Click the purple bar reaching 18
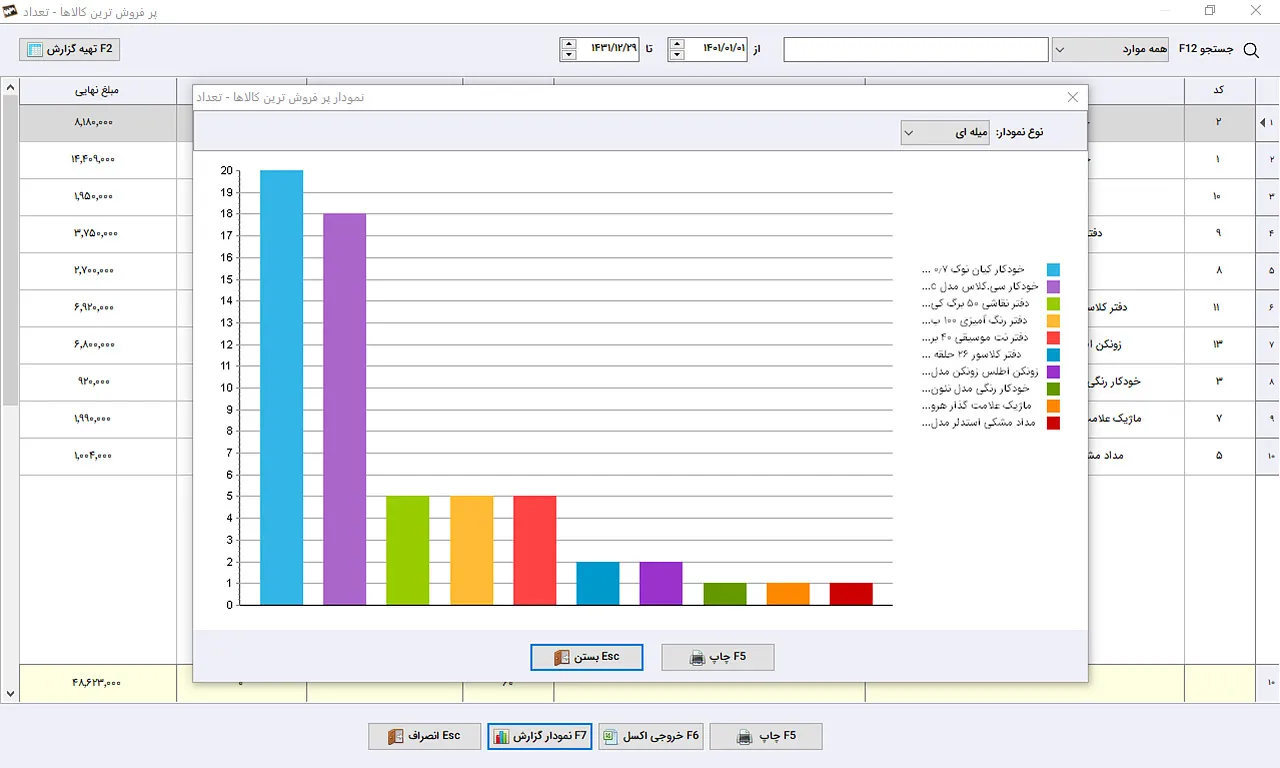1280x768 pixels. pyautogui.click(x=345, y=409)
